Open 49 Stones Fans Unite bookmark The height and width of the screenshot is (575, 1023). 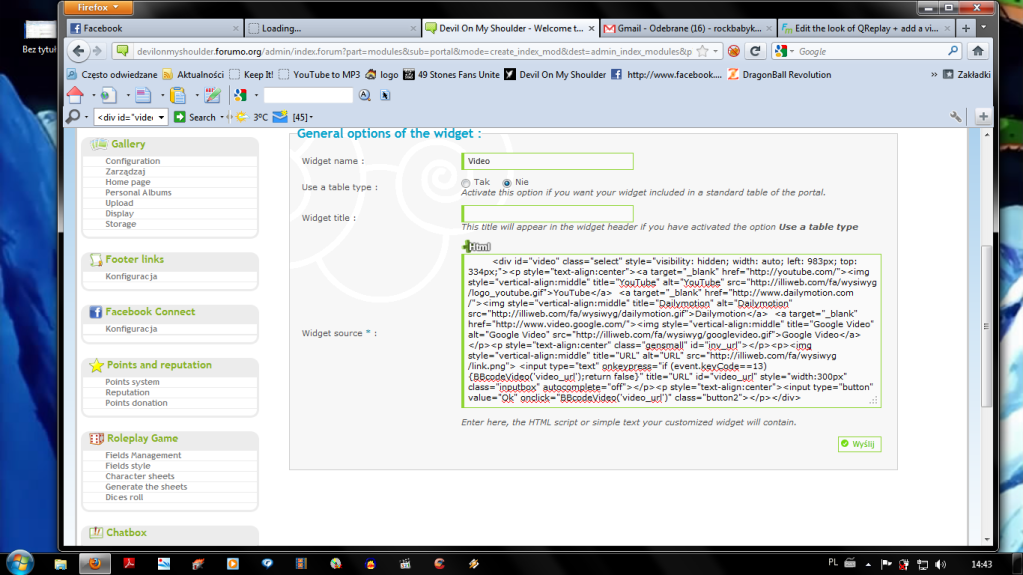pos(451,74)
